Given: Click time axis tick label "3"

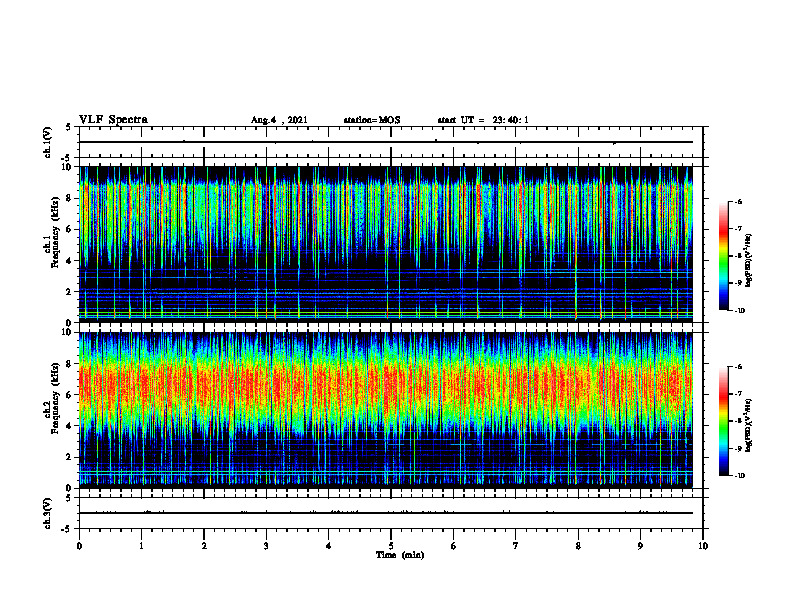Looking at the screenshot, I should tap(266, 546).
